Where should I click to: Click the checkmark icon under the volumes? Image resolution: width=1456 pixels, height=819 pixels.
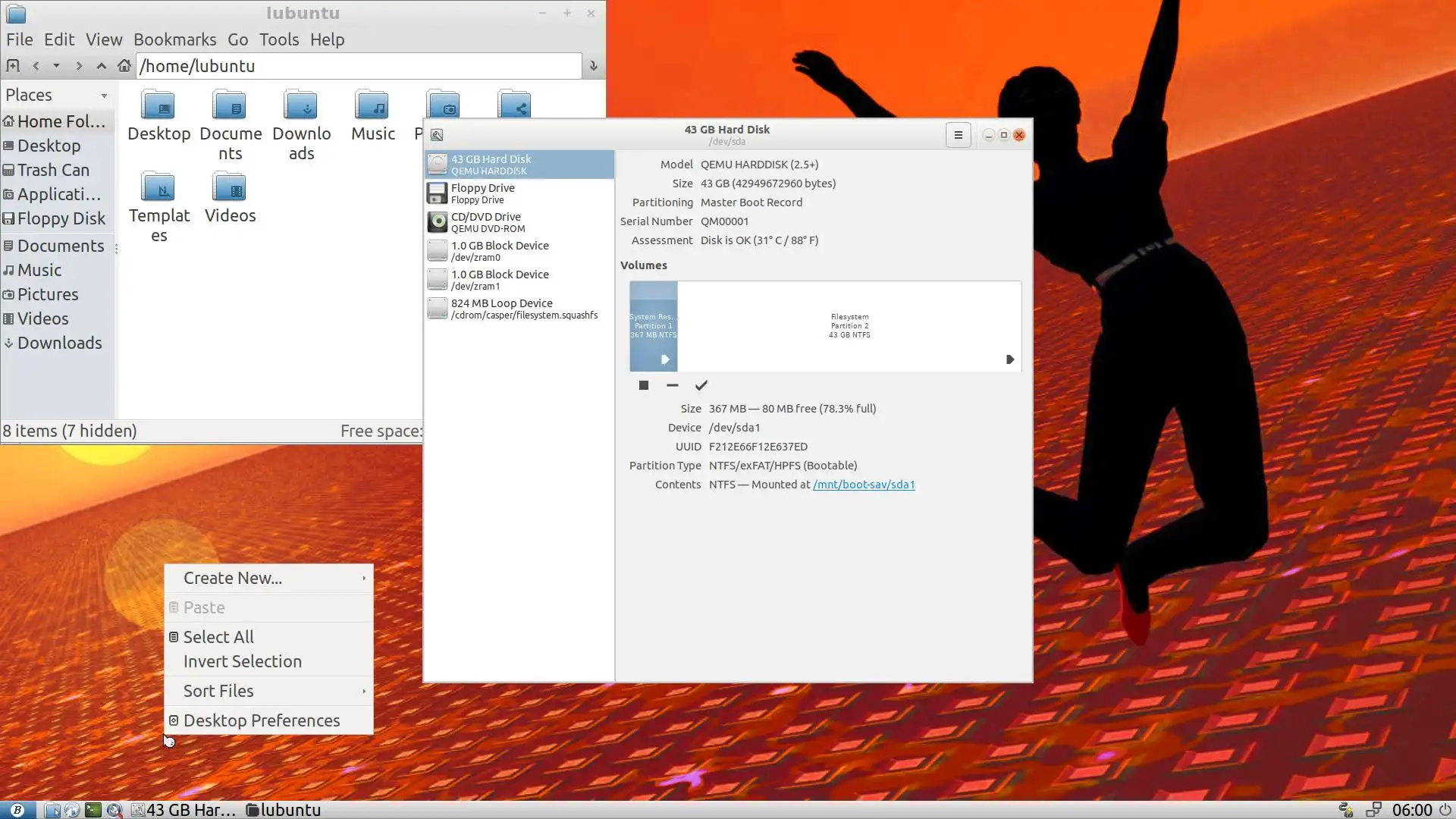(701, 385)
